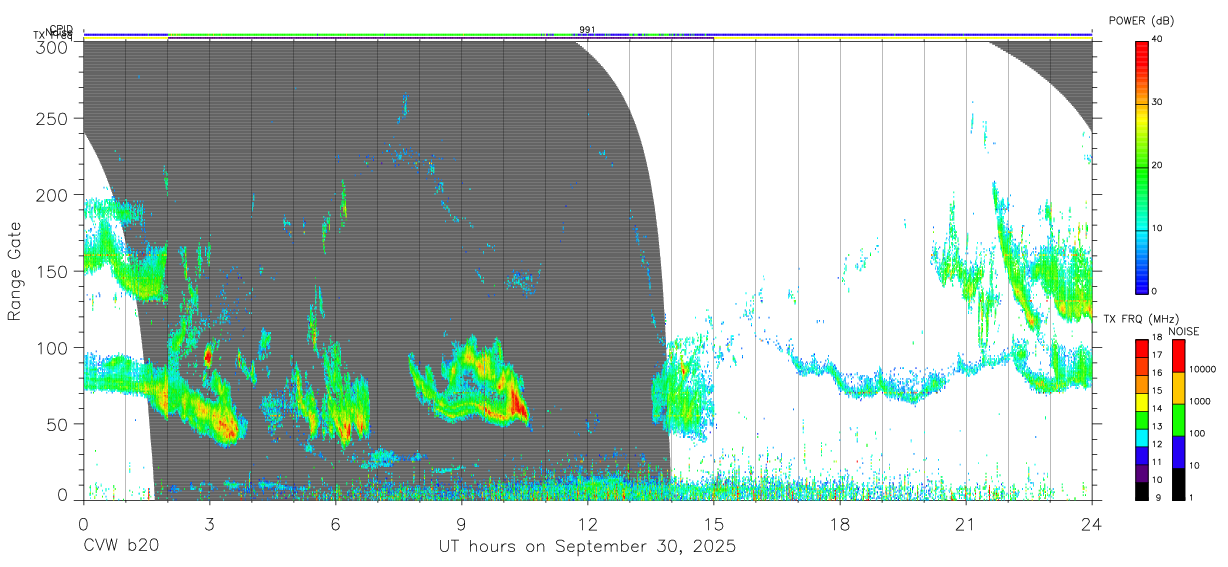
Task: Click the 100 tick on Range Gate axis
Action: coord(54,347)
